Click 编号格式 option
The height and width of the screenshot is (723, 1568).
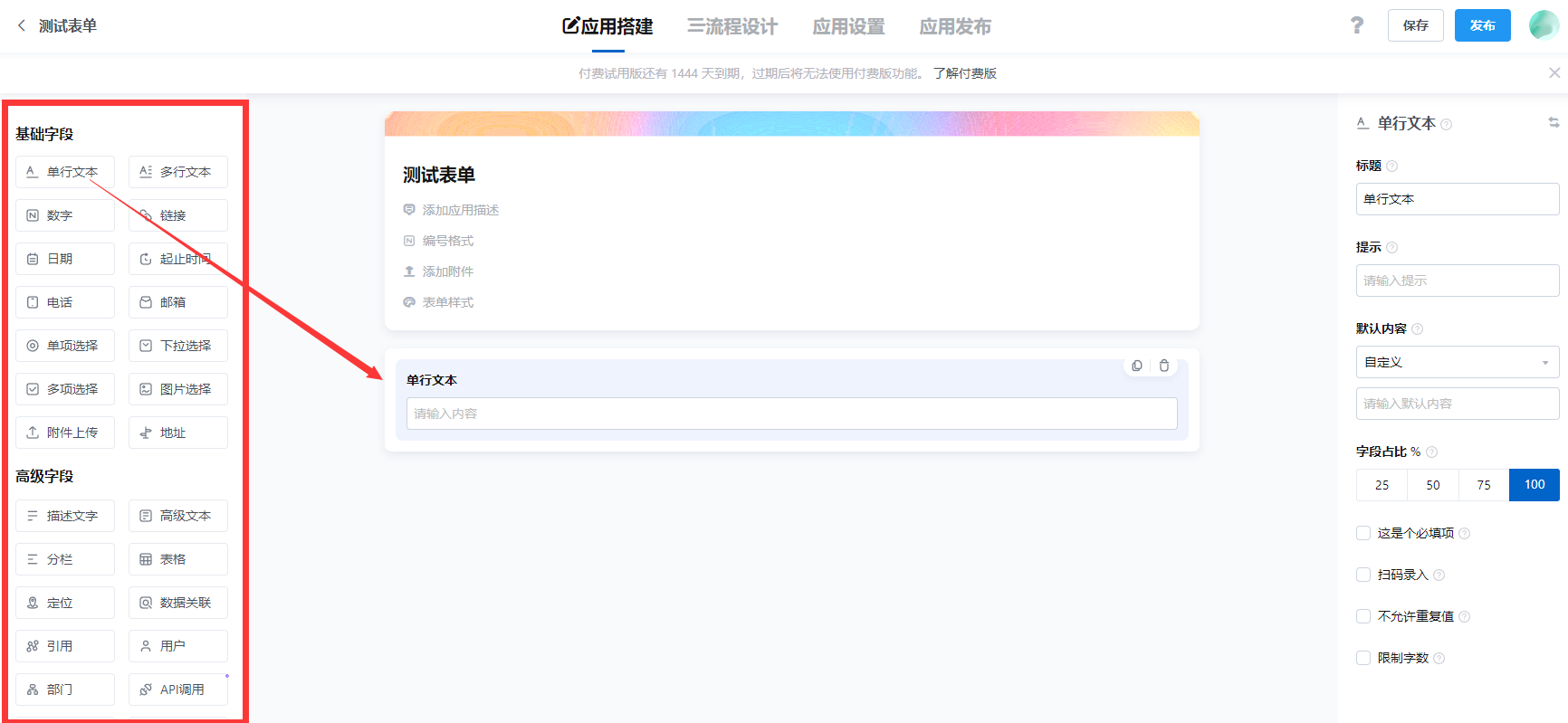pyautogui.click(x=438, y=241)
